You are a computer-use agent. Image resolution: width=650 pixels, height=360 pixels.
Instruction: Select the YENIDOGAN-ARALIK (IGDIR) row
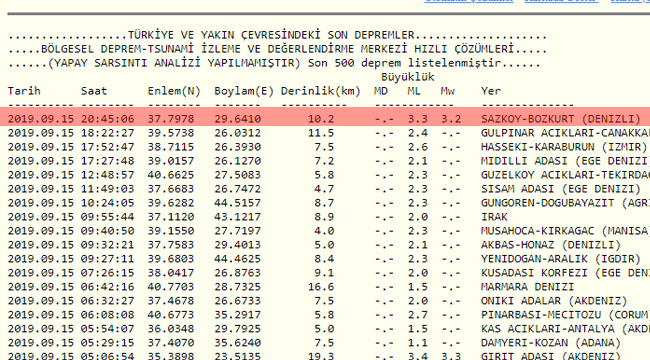pos(325,259)
